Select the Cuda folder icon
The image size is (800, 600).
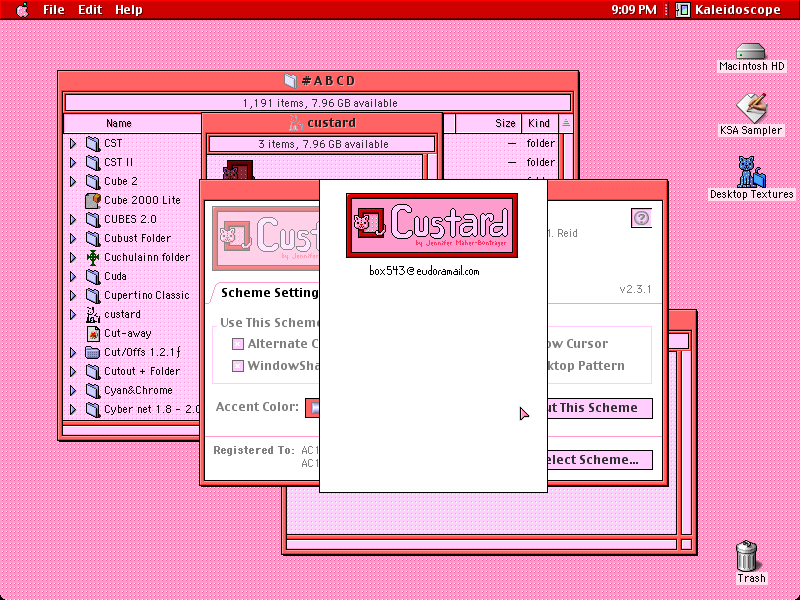click(93, 277)
